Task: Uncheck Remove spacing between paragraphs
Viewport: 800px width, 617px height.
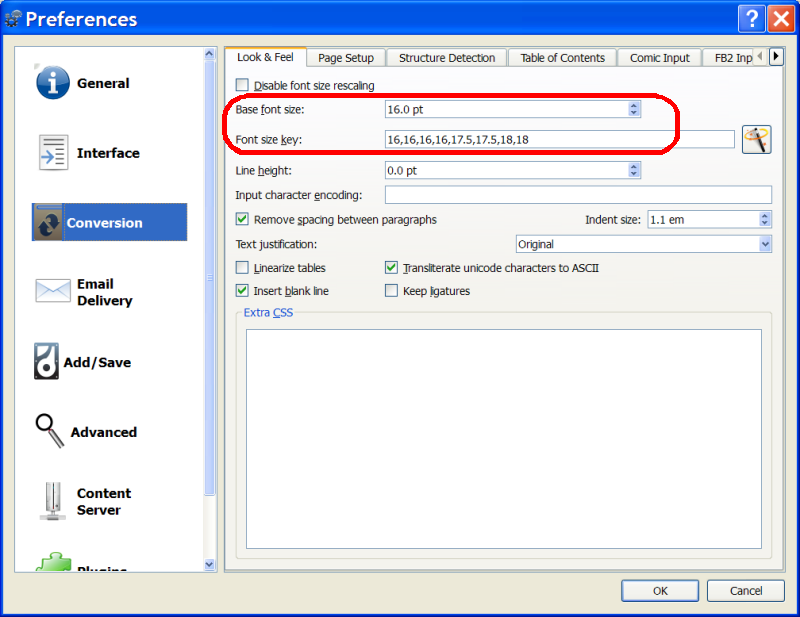Action: click(242, 219)
